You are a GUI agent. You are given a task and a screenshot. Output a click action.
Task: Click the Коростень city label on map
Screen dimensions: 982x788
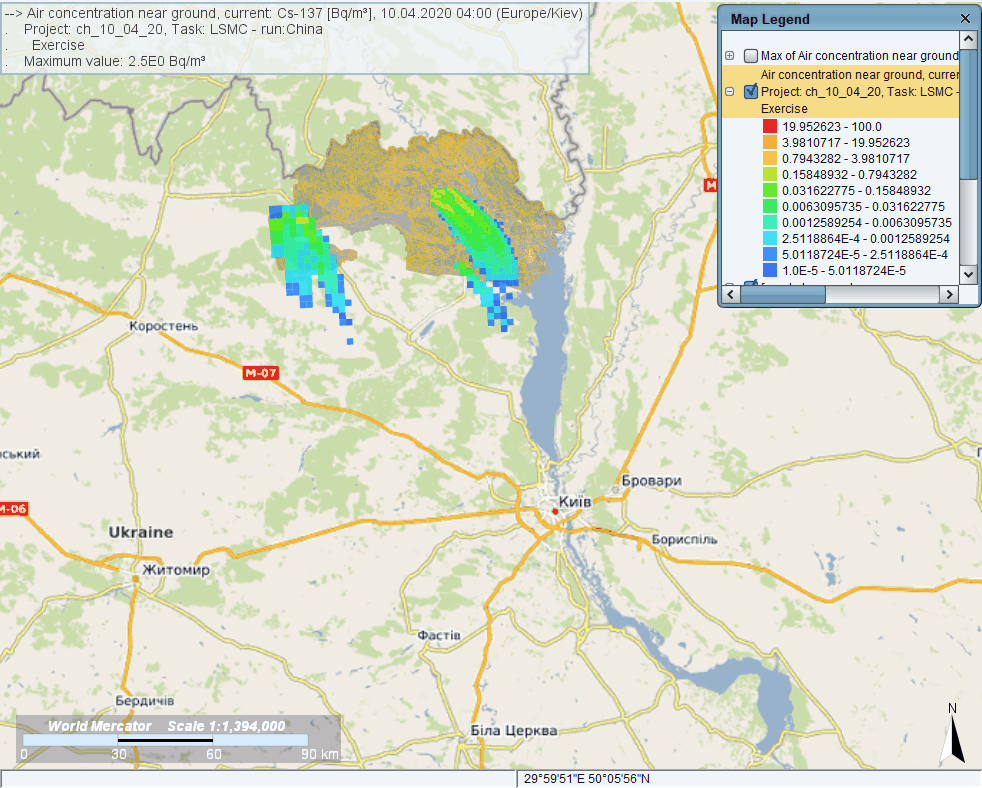(163, 327)
